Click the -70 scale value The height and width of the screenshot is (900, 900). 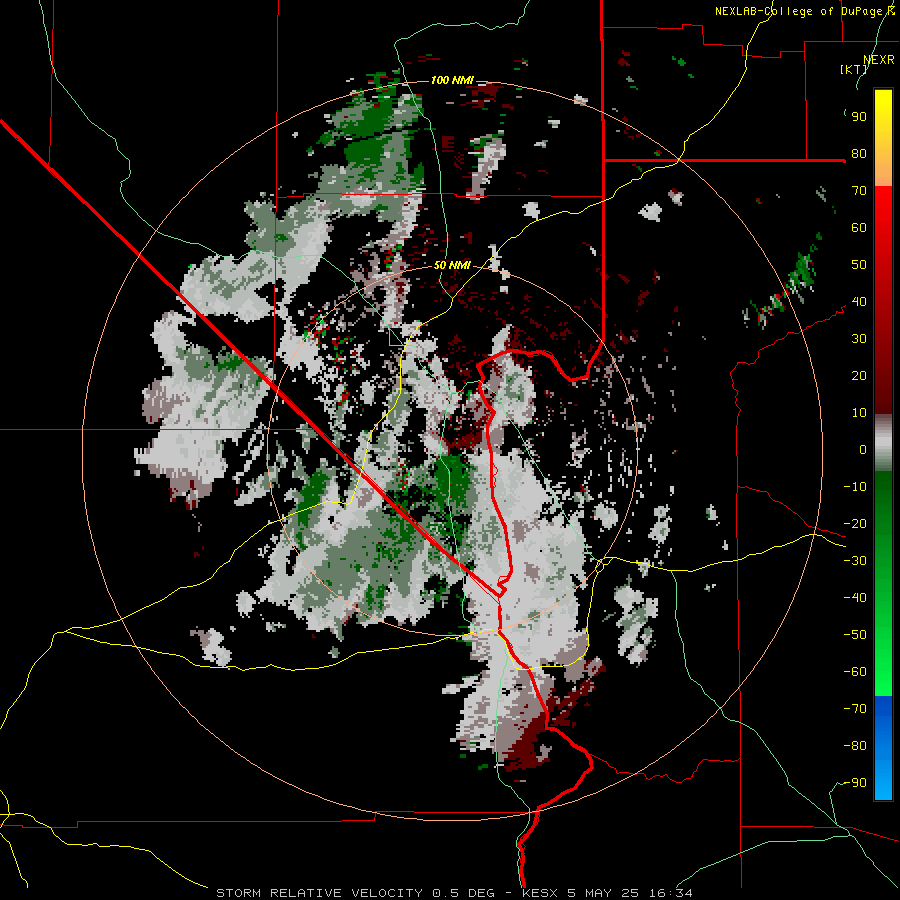855,709
